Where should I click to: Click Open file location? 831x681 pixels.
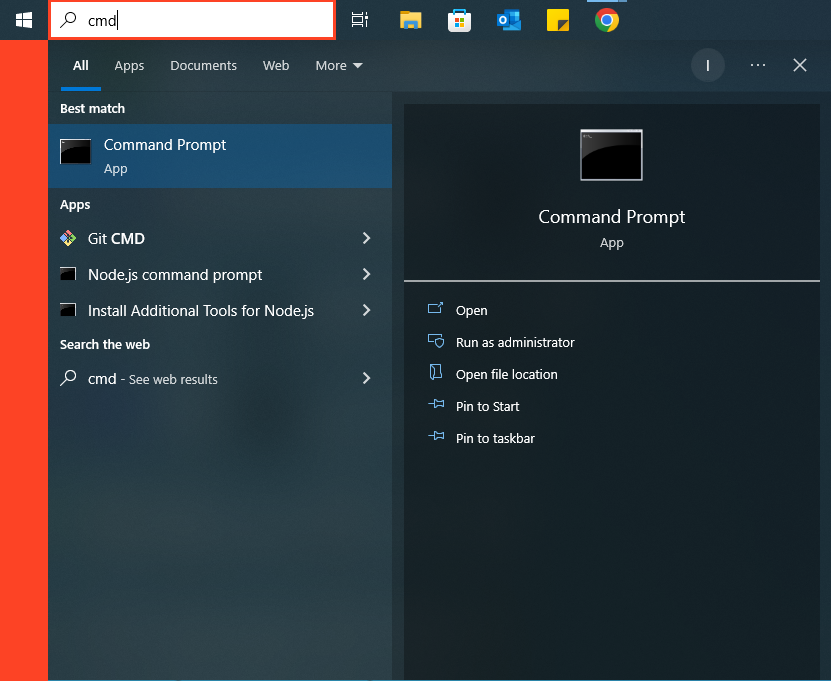point(507,374)
